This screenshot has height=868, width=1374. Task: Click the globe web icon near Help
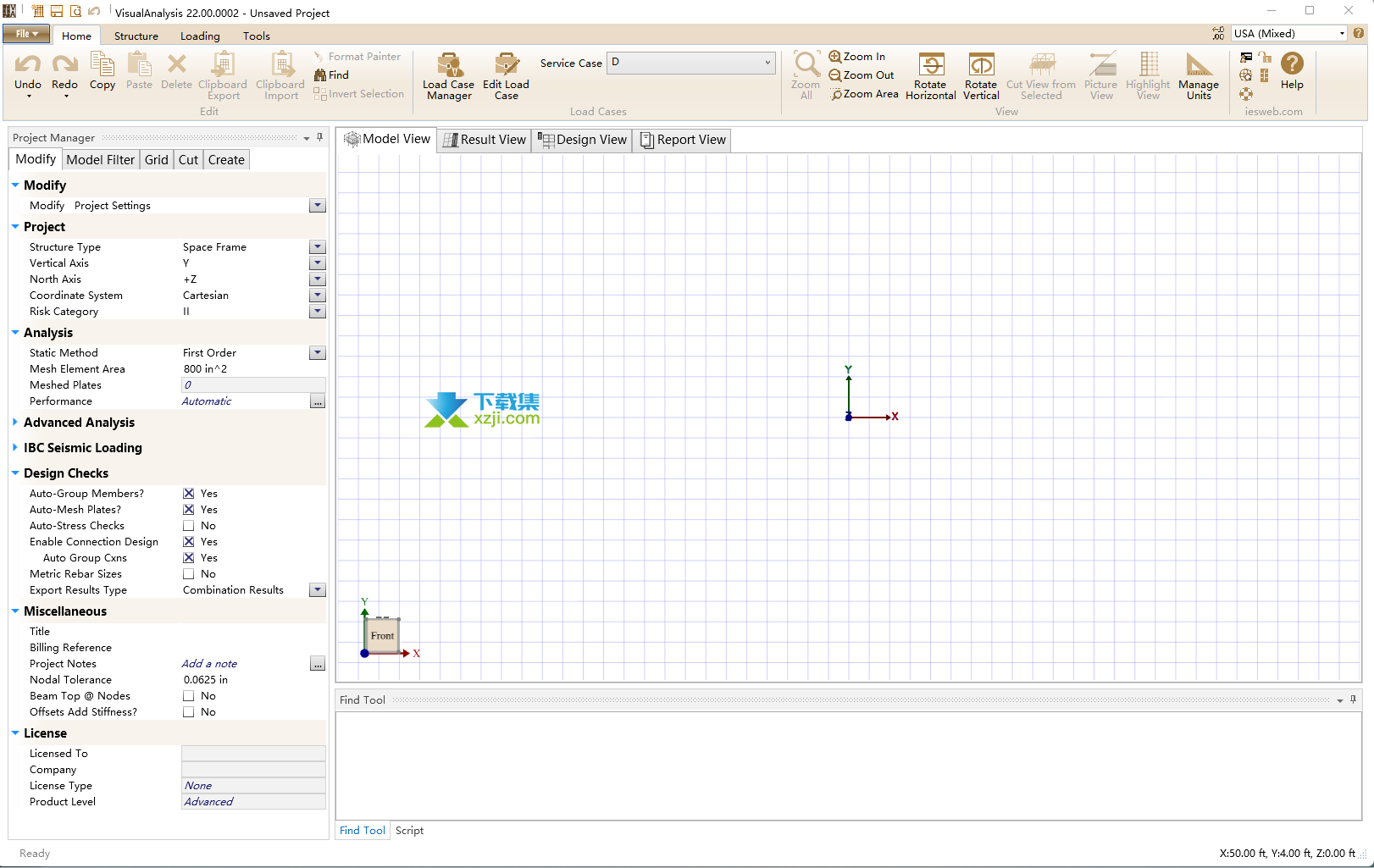pos(1245,75)
